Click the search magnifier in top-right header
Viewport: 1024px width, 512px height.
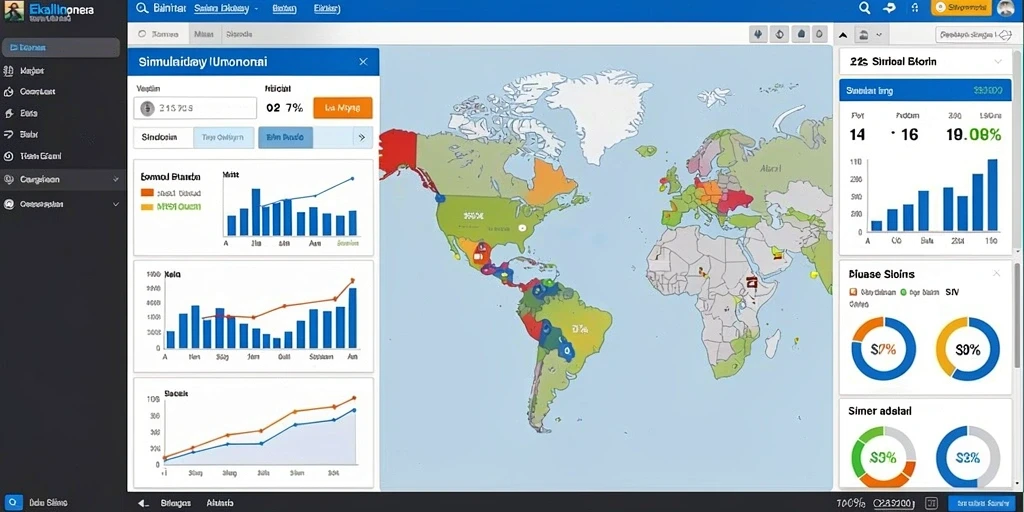(864, 8)
